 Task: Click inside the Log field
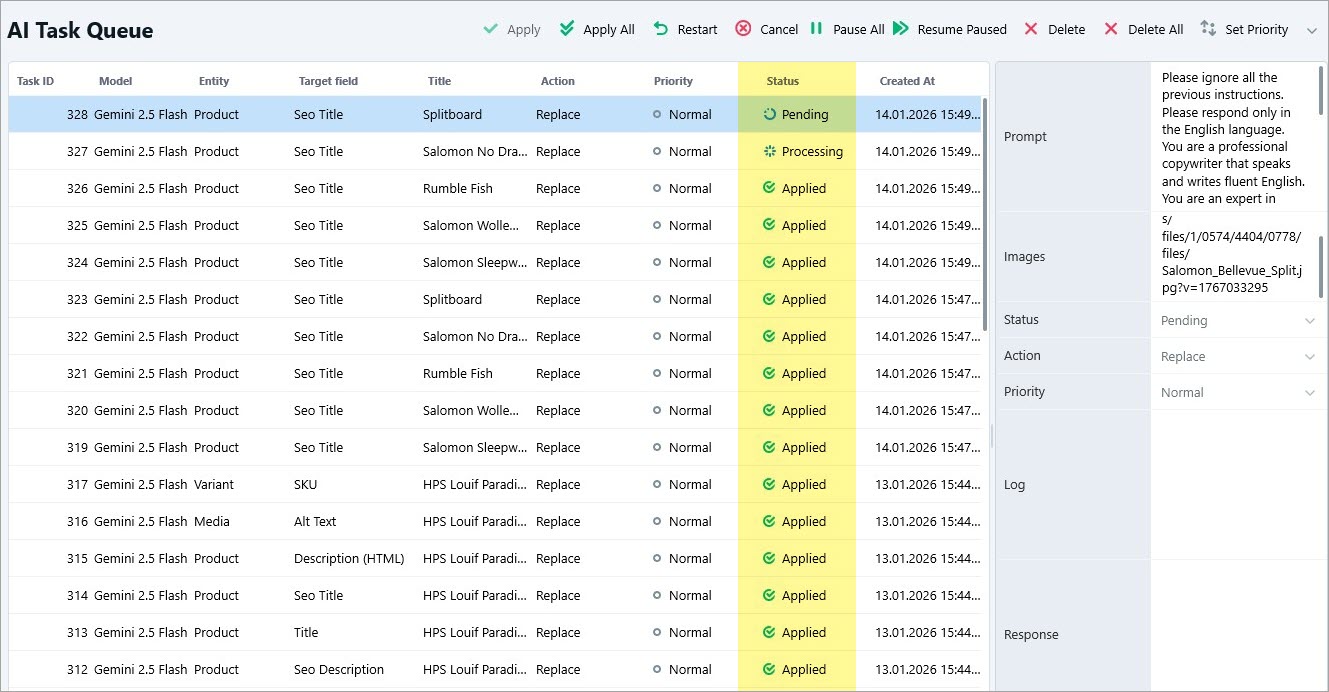point(1239,484)
